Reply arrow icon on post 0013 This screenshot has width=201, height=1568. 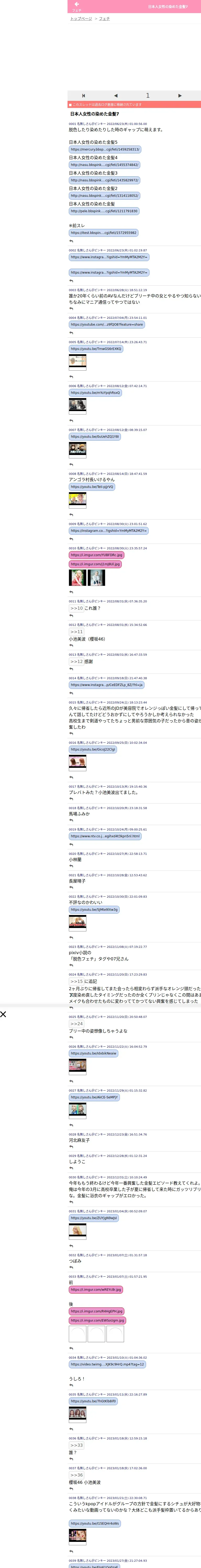[x=71, y=669]
